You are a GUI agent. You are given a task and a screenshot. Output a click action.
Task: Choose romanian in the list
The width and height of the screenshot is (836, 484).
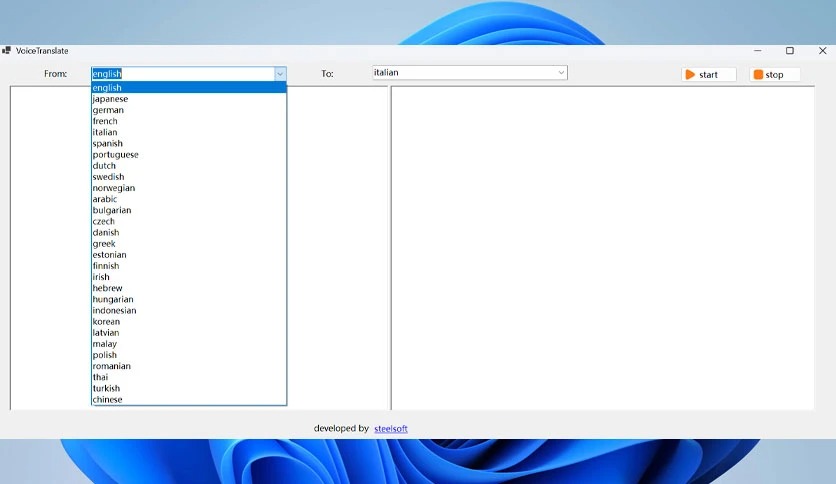click(x=189, y=366)
